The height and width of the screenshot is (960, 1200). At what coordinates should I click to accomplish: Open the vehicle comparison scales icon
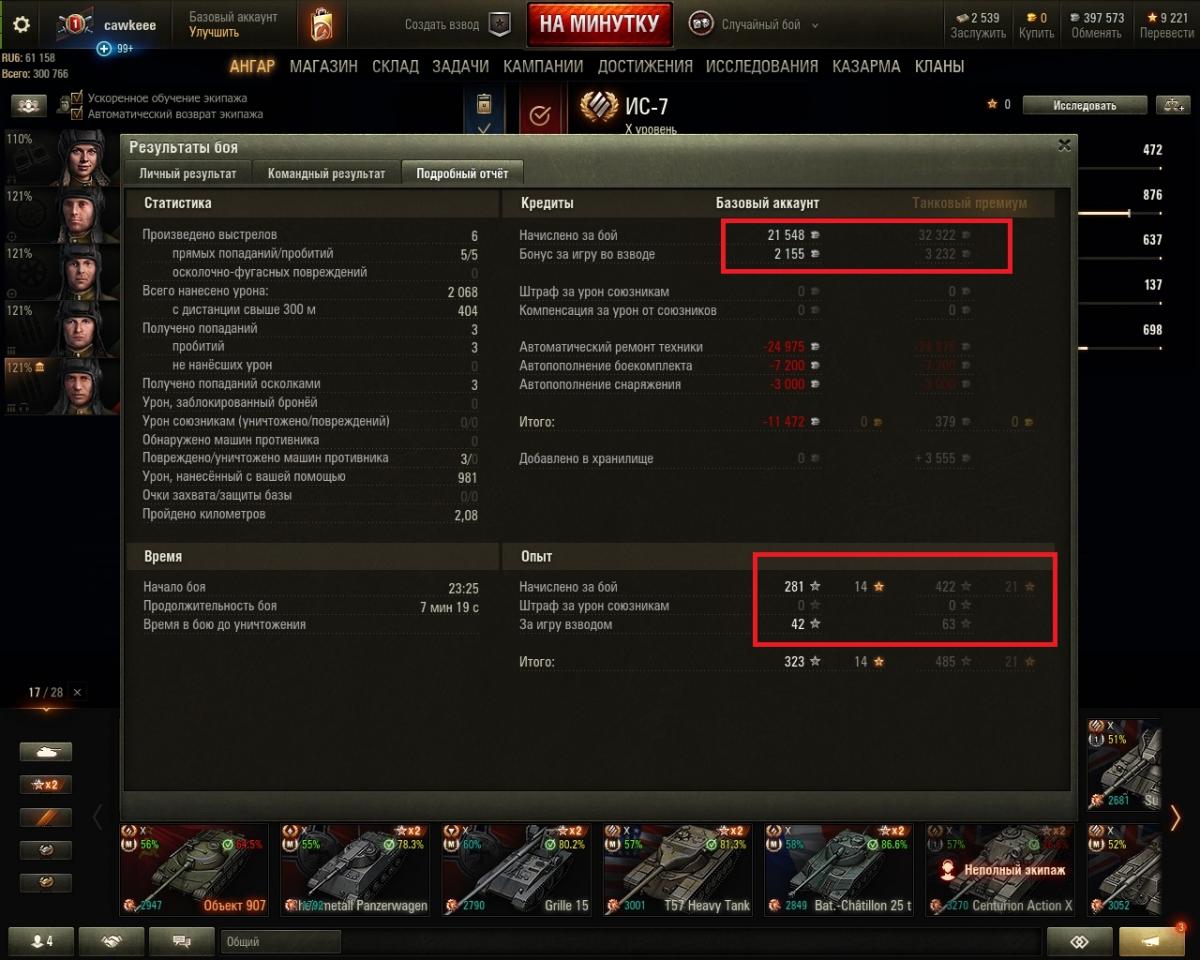coord(1172,105)
